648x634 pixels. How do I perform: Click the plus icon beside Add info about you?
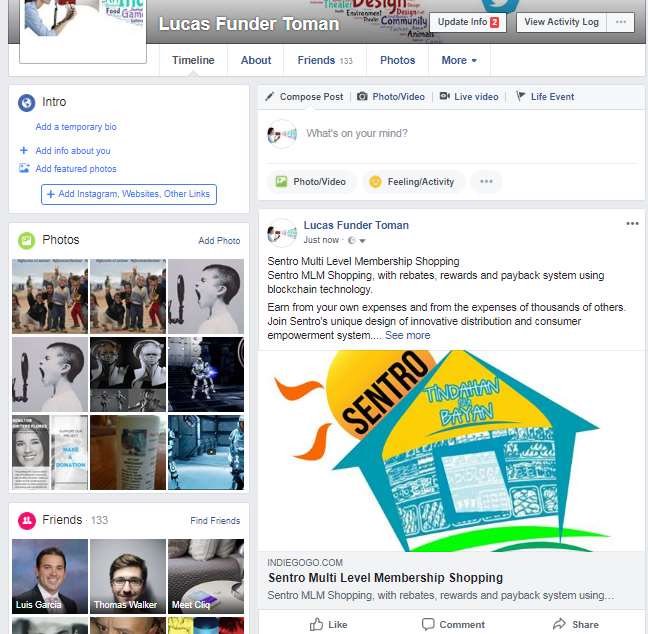(x=24, y=150)
